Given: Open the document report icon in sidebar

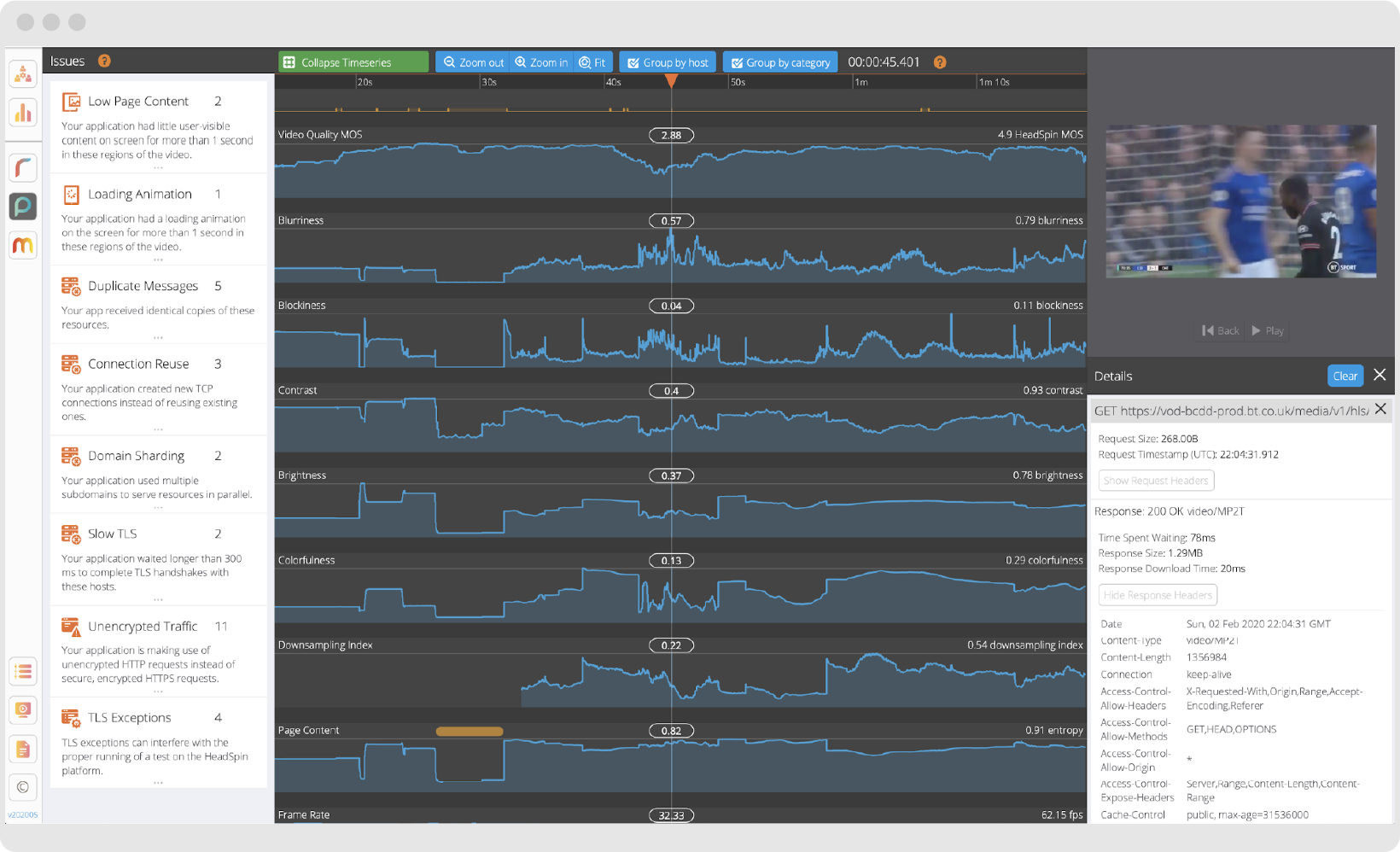Looking at the screenshot, I should click(23, 749).
